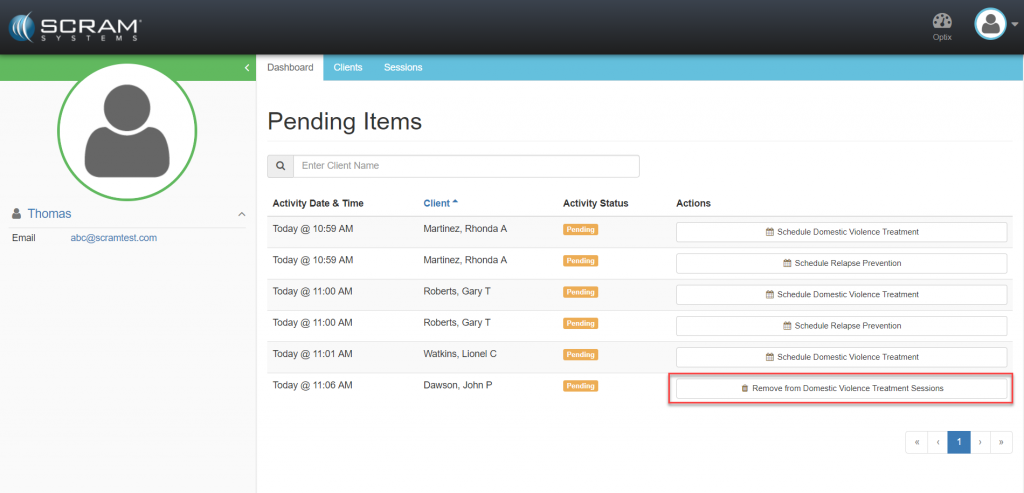Click the magnifying glass search icon

click(x=280, y=166)
